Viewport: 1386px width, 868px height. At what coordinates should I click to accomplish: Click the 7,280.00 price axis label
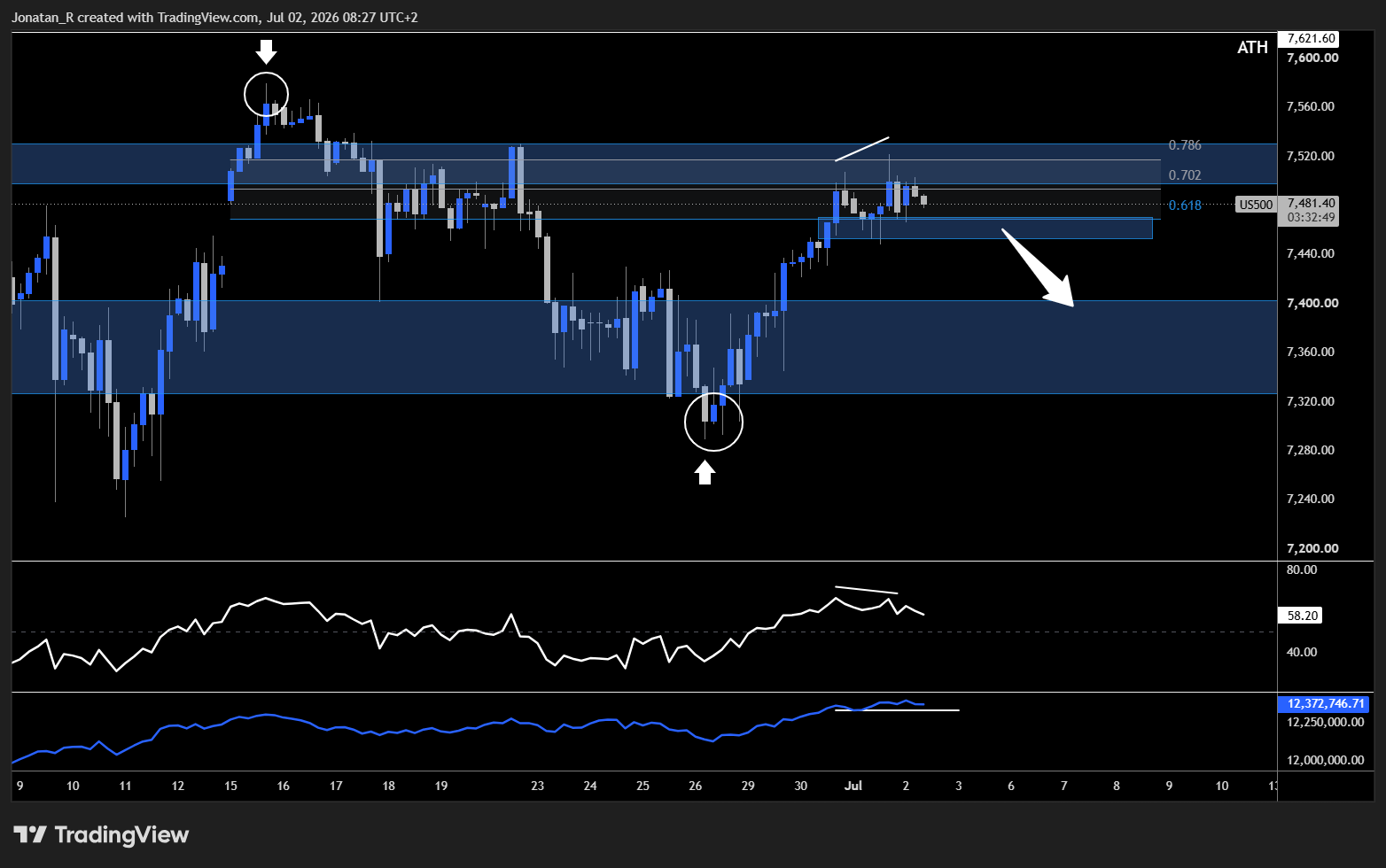(1310, 450)
